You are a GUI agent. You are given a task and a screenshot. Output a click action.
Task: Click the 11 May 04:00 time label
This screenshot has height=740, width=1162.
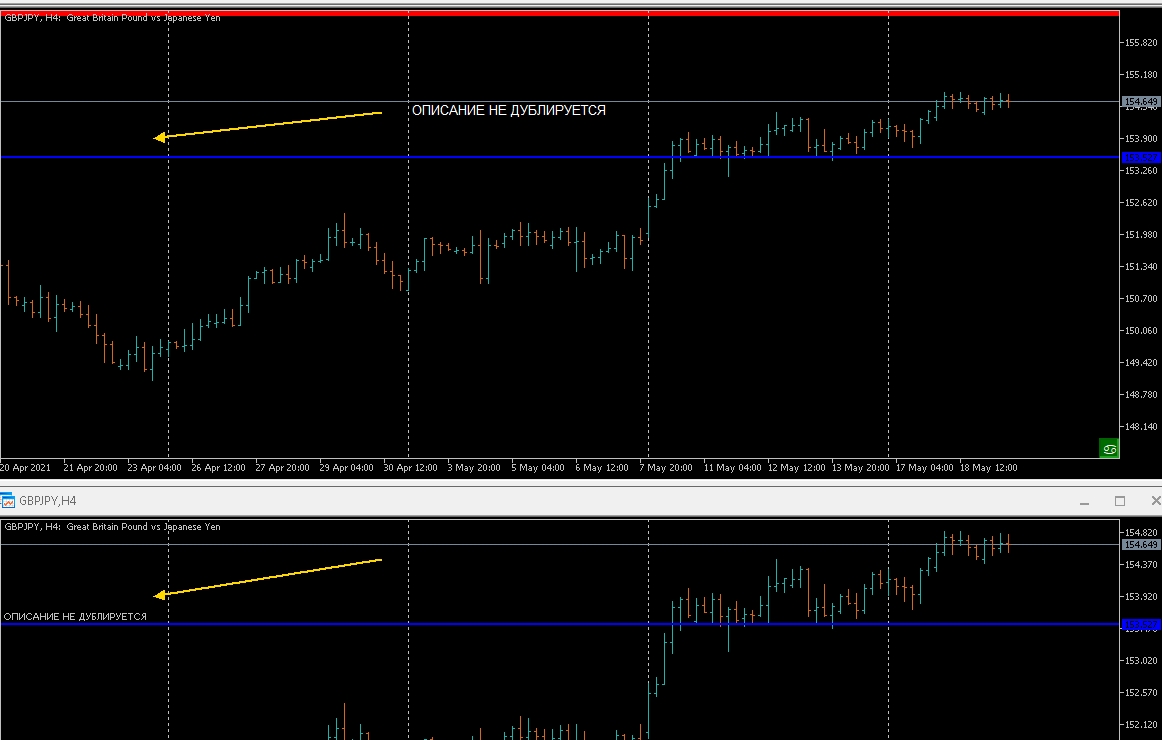click(x=732, y=467)
